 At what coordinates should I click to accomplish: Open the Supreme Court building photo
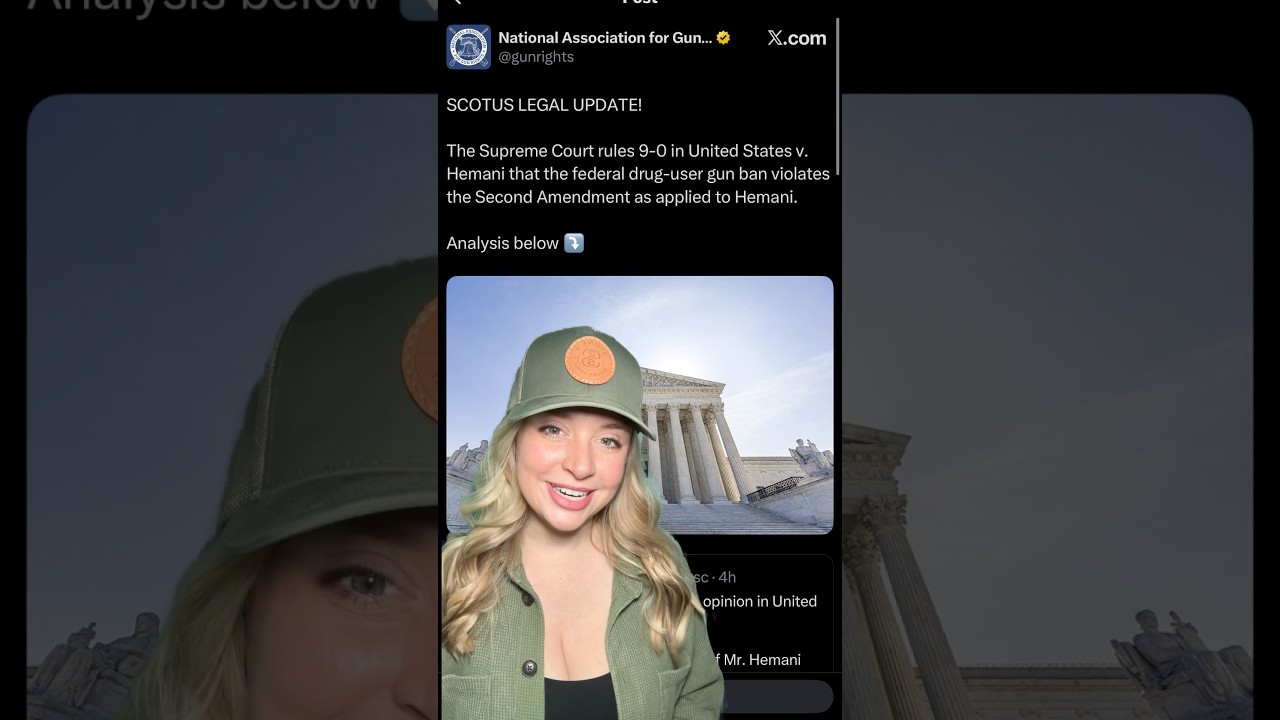640,405
